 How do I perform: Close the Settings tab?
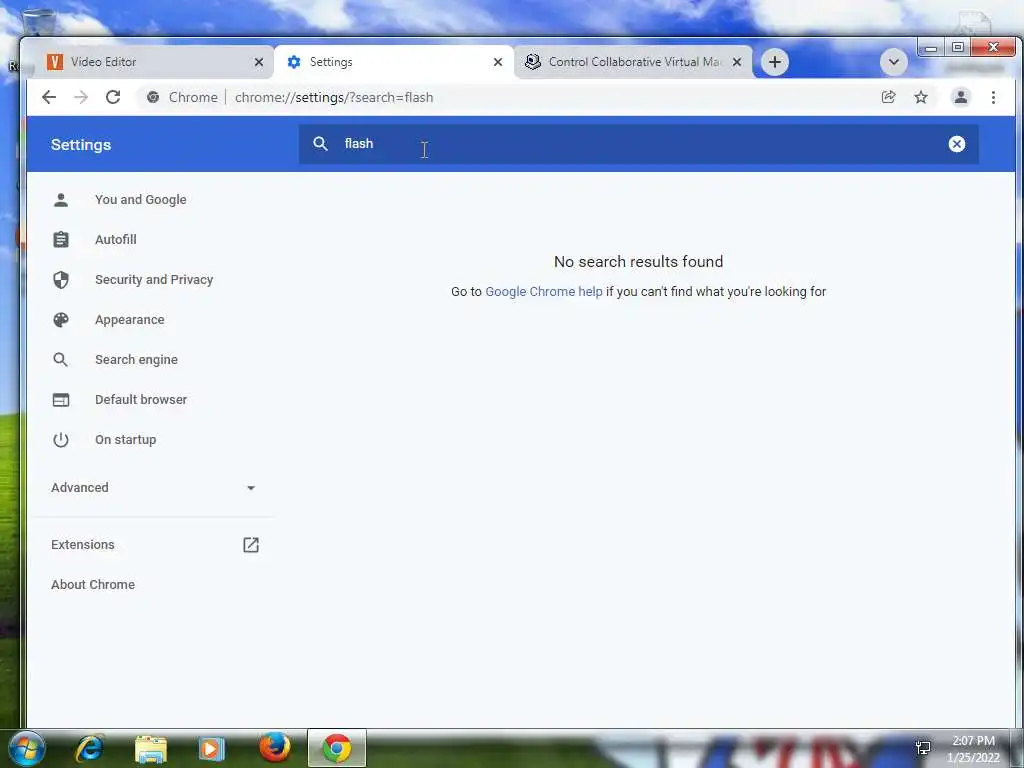[x=498, y=62]
